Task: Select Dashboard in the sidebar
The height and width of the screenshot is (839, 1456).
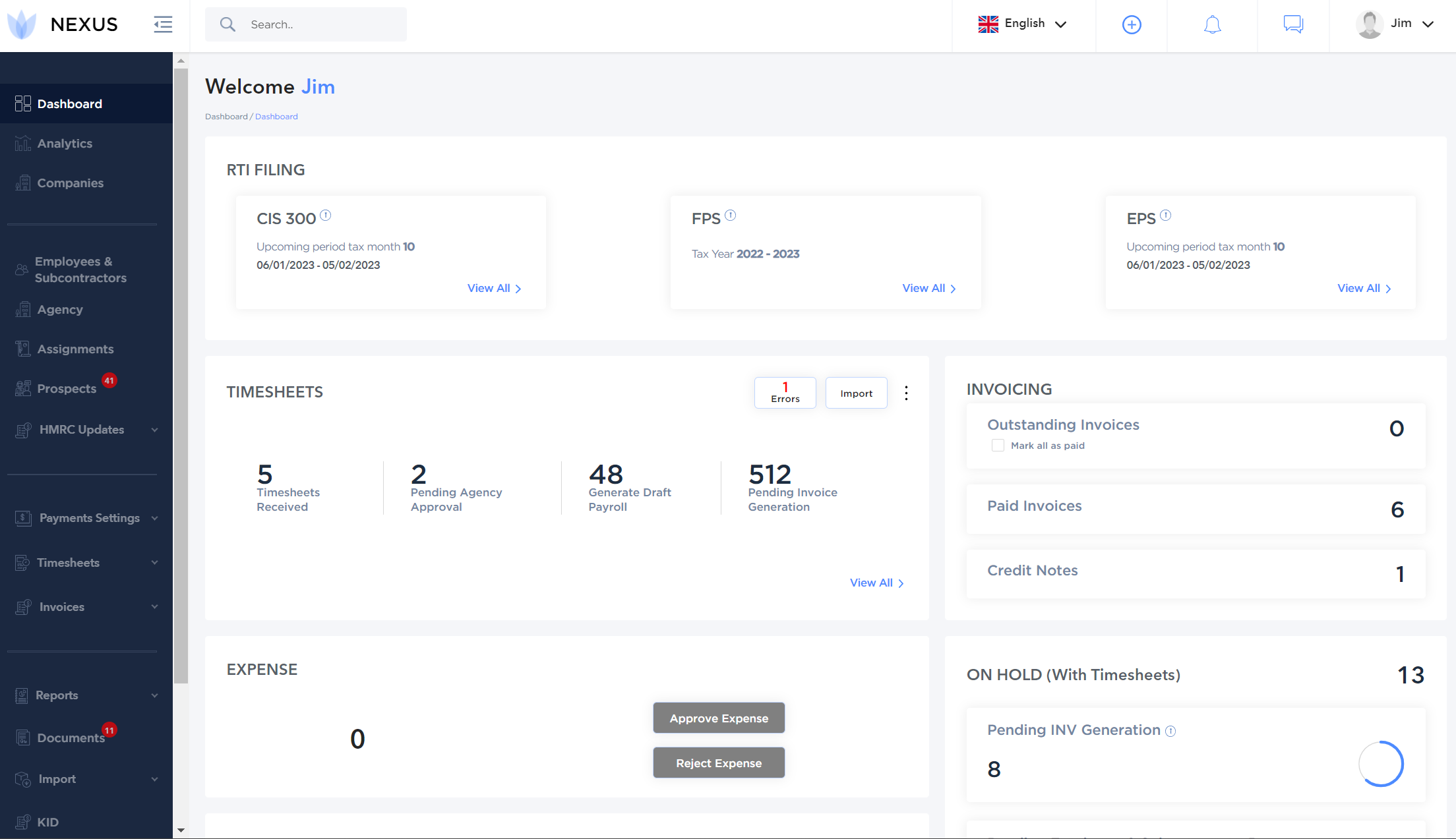Action: [x=70, y=103]
